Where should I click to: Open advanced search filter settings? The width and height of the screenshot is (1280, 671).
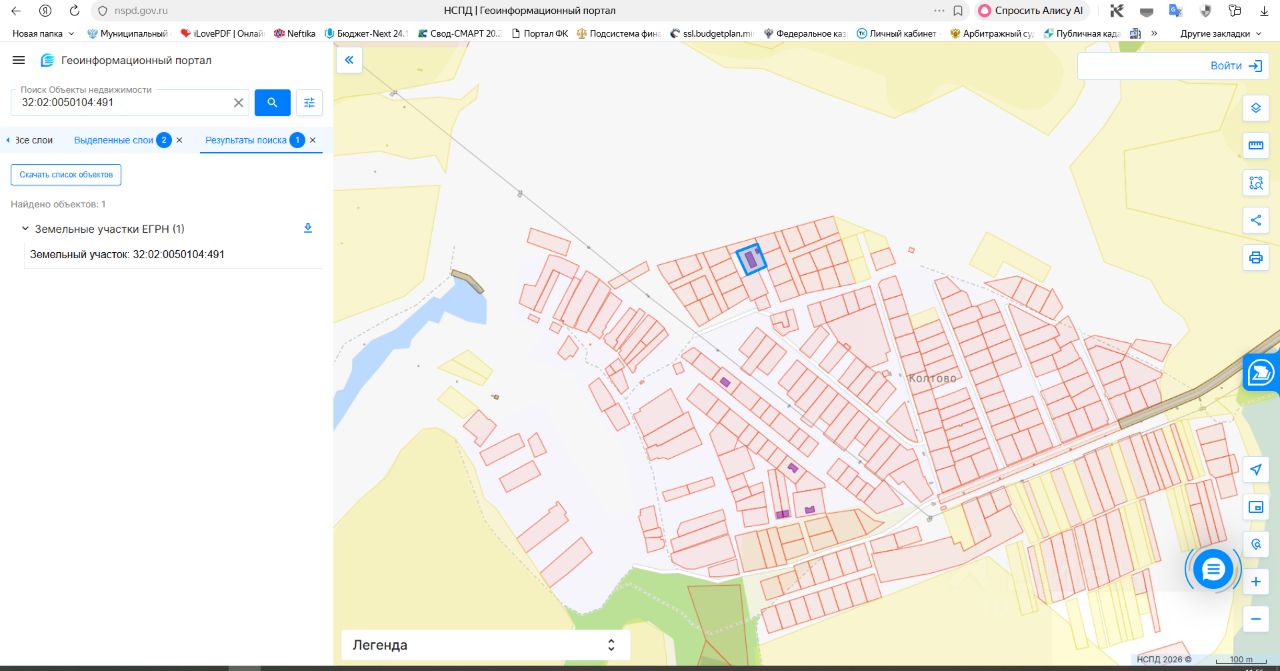click(309, 103)
